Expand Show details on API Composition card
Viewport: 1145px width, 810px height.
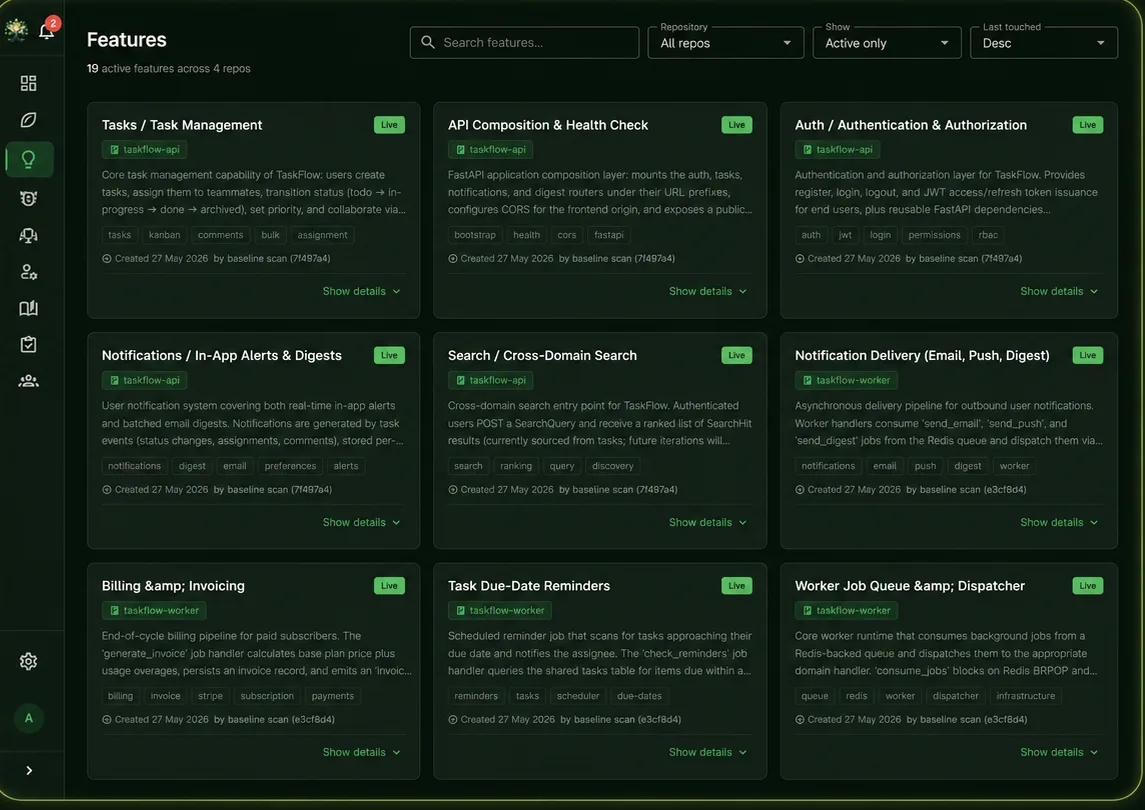pos(708,291)
